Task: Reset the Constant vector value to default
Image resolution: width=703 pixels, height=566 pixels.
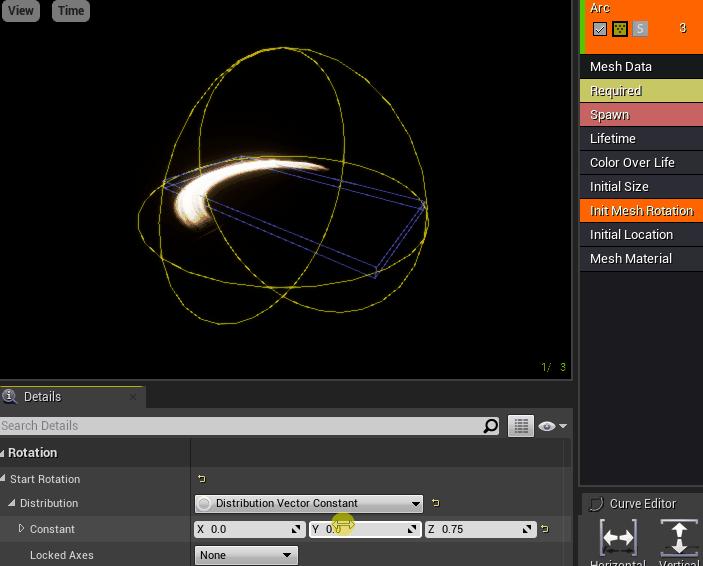Action: (x=544, y=529)
